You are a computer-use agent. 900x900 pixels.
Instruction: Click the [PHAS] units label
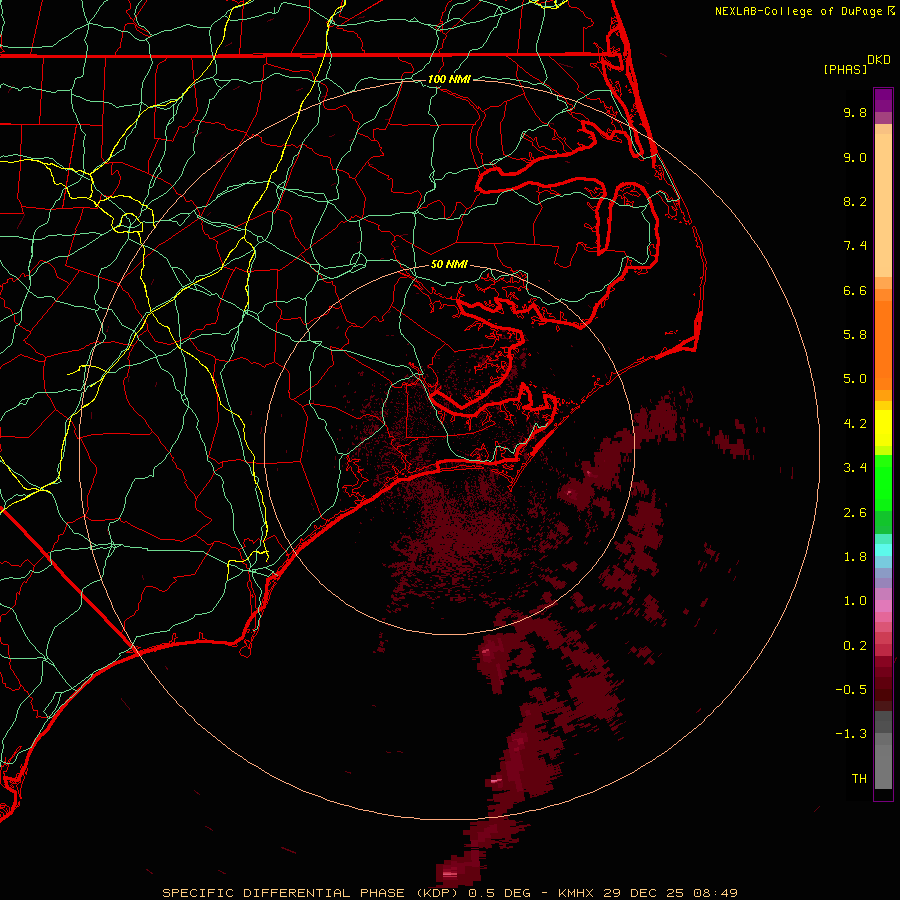[x=845, y=69]
